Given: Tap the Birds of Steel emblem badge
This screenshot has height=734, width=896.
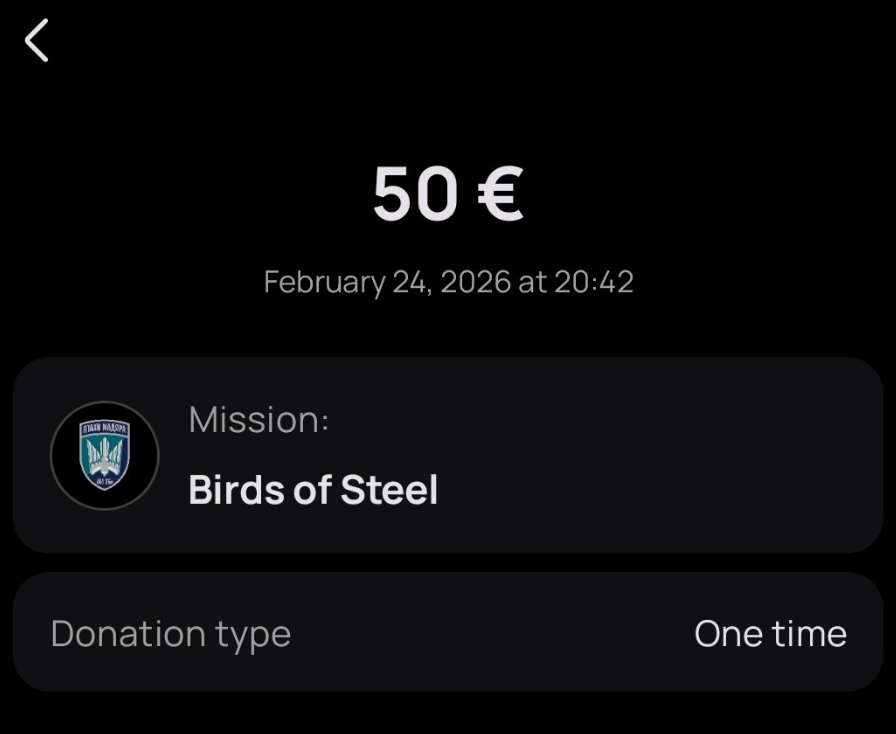Looking at the screenshot, I should (104, 456).
